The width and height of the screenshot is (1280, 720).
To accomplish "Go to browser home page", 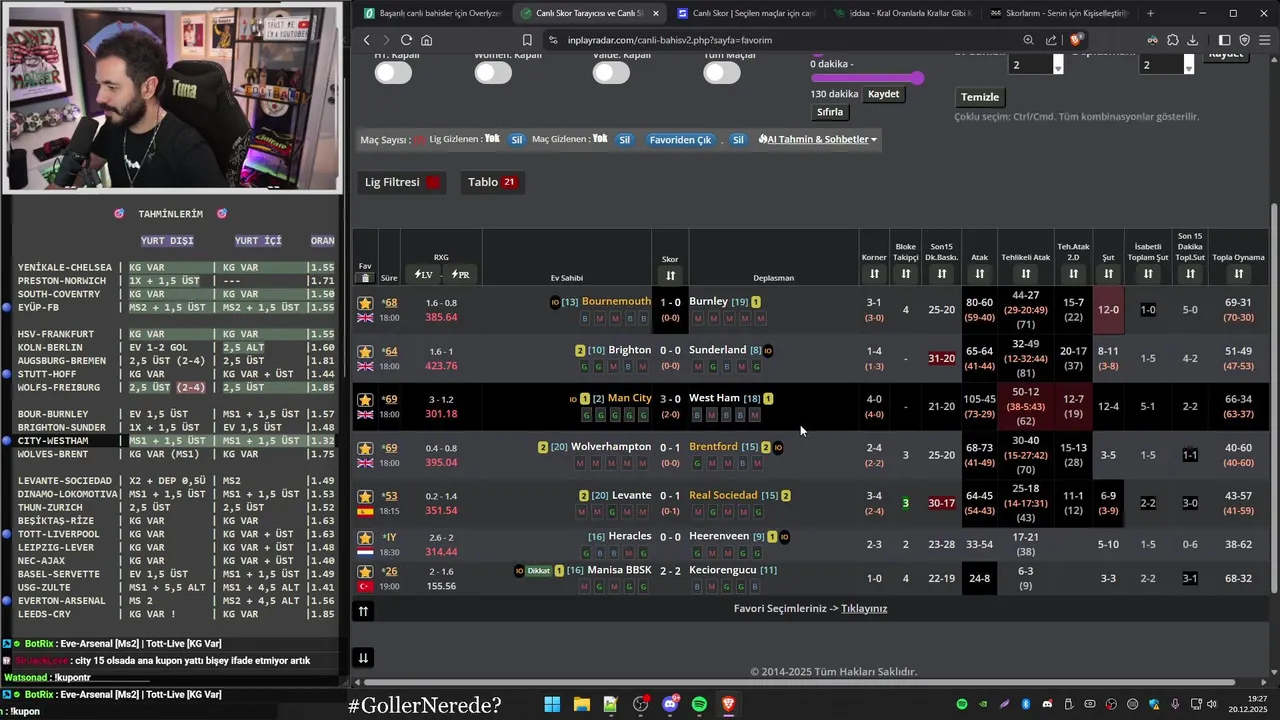I will (x=427, y=40).
